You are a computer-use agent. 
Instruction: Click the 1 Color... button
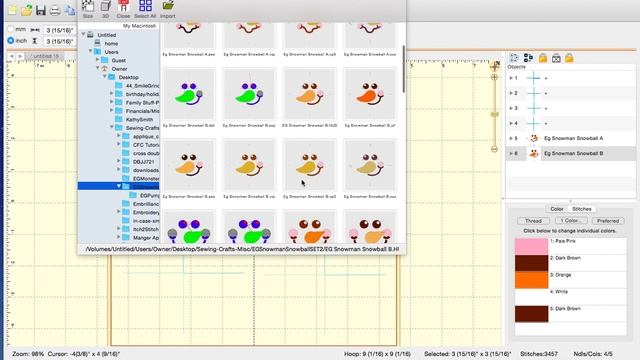571,221
